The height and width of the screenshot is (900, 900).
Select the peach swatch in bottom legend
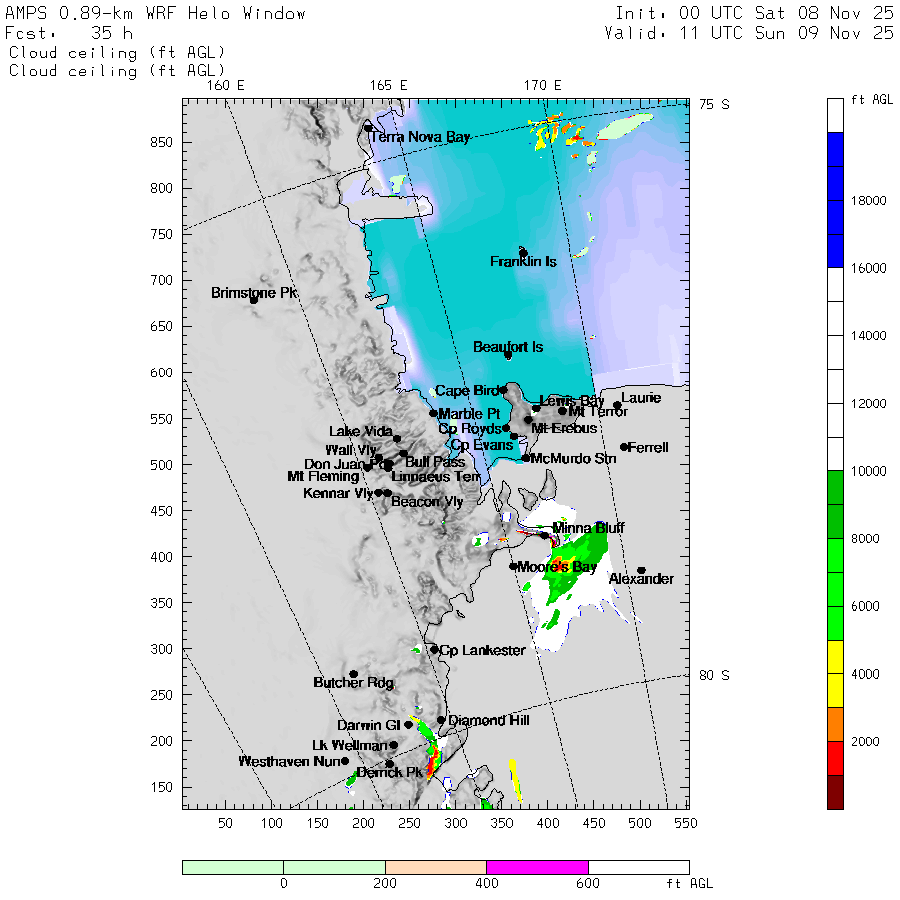[435, 867]
